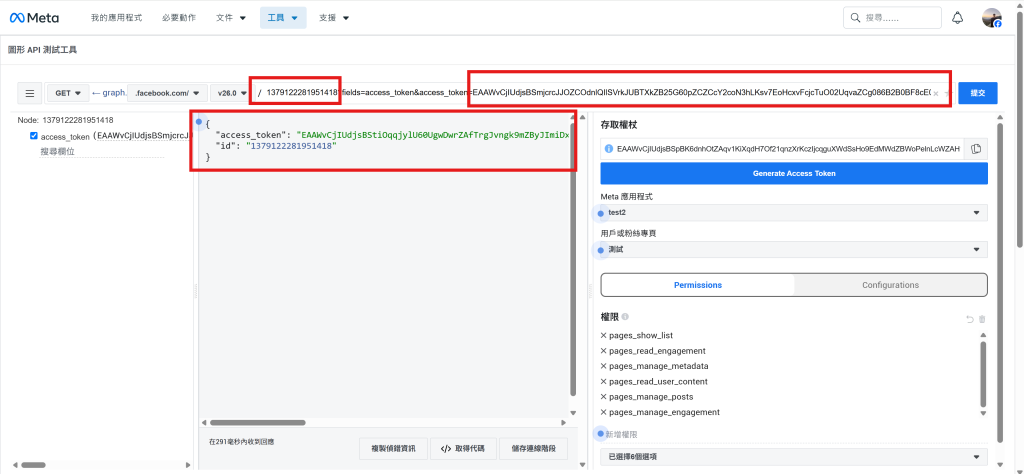Open the Meta logo home link
The height and width of the screenshot is (474, 1024).
pos(34,18)
